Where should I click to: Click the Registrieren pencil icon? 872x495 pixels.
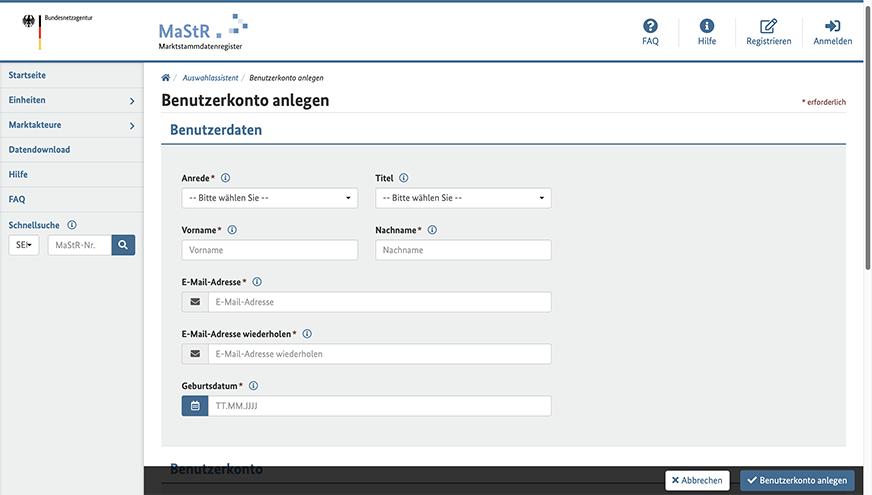pyautogui.click(x=769, y=26)
